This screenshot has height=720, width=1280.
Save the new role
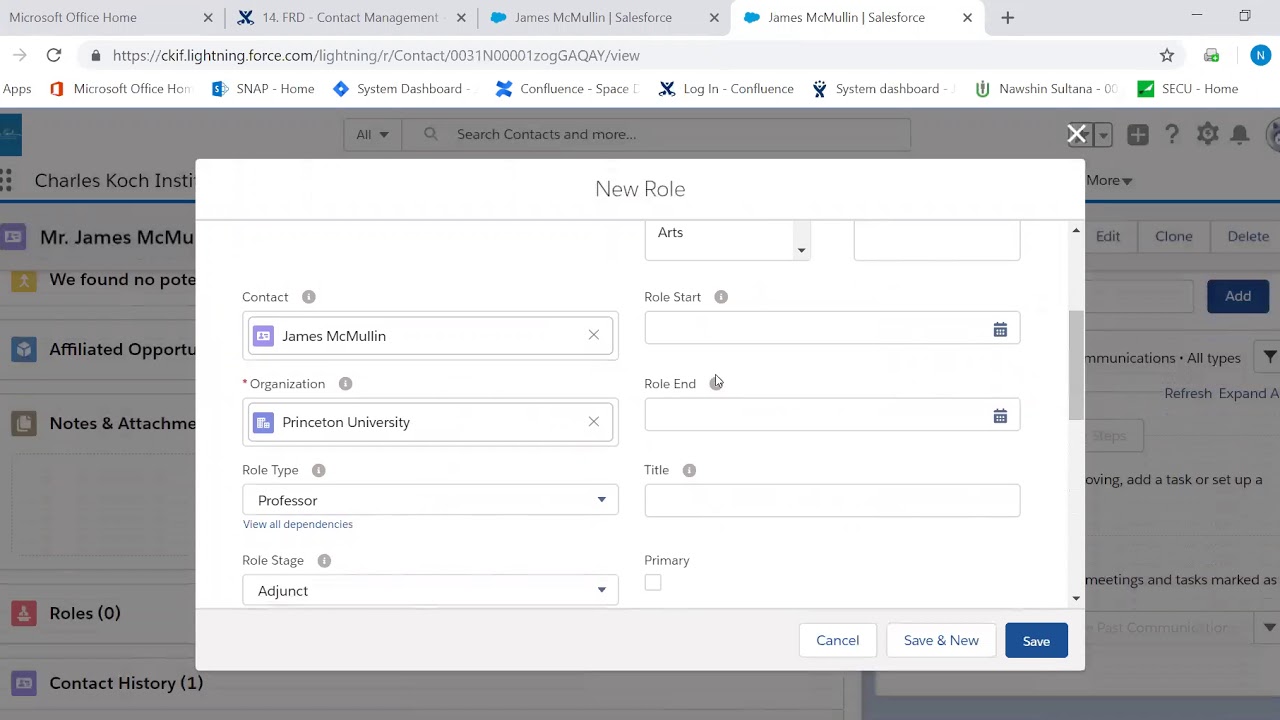[x=1036, y=641]
